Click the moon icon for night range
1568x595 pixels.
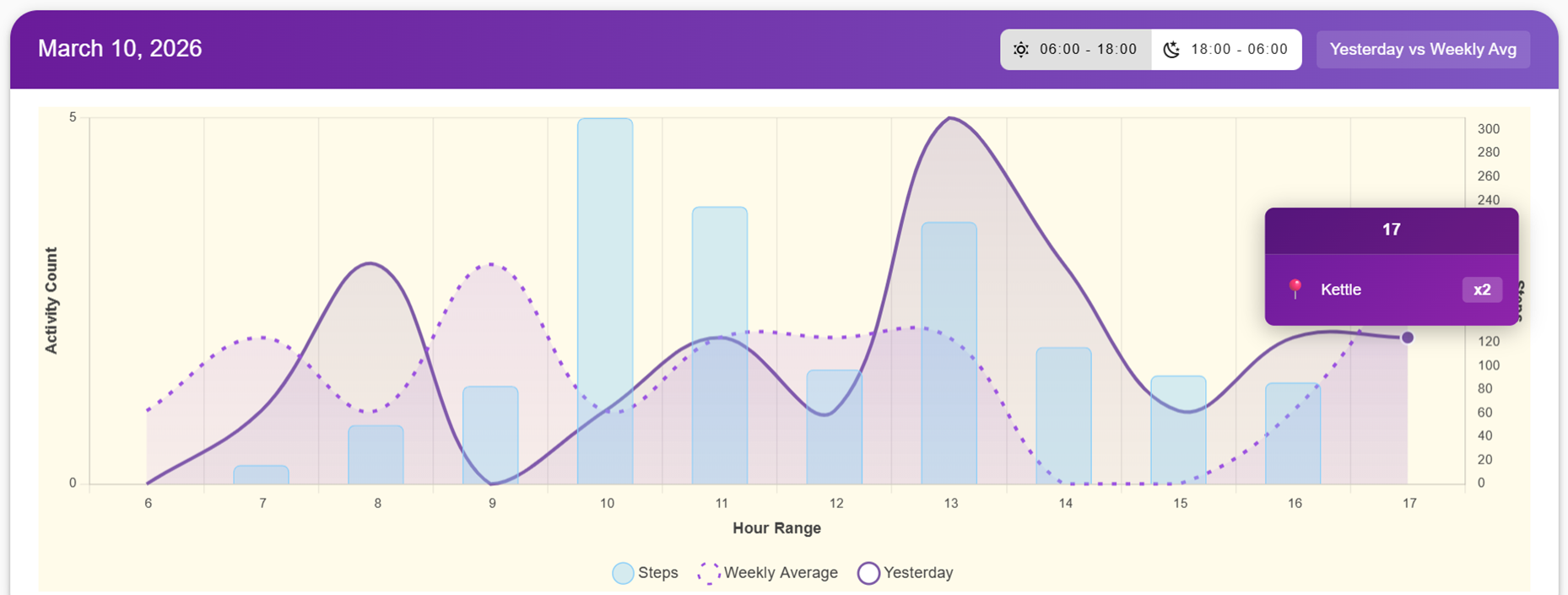coord(1171,50)
